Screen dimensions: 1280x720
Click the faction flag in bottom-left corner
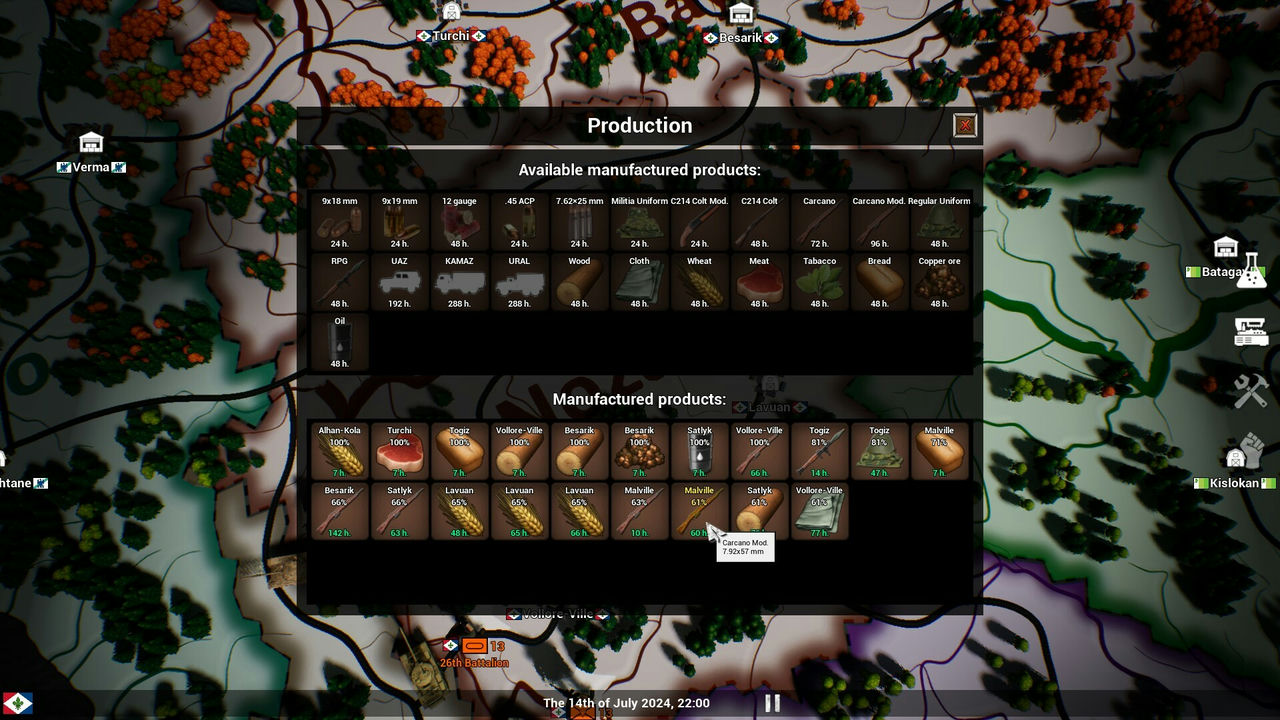[x=18, y=703]
